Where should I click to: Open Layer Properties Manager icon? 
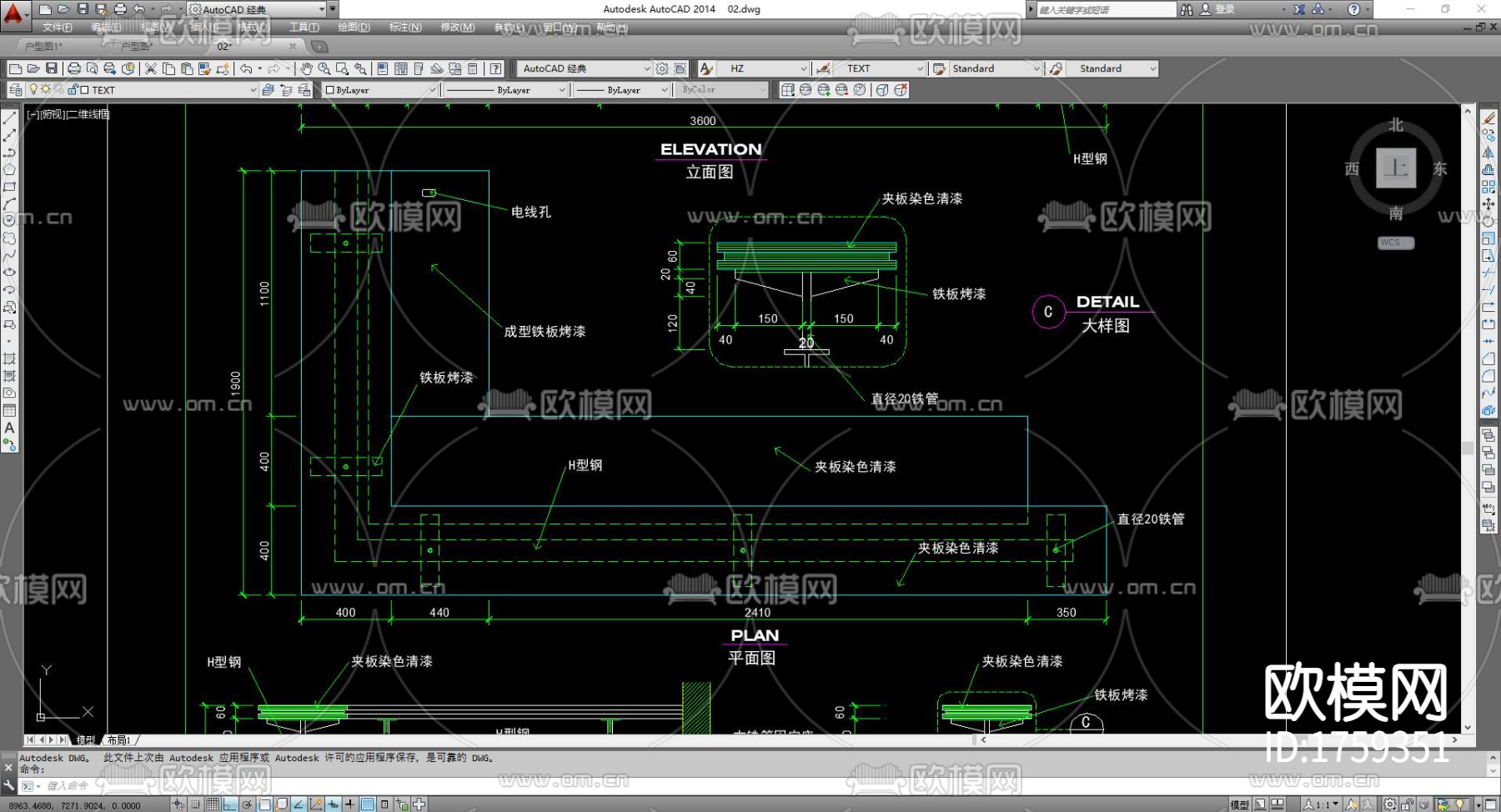pos(16,90)
